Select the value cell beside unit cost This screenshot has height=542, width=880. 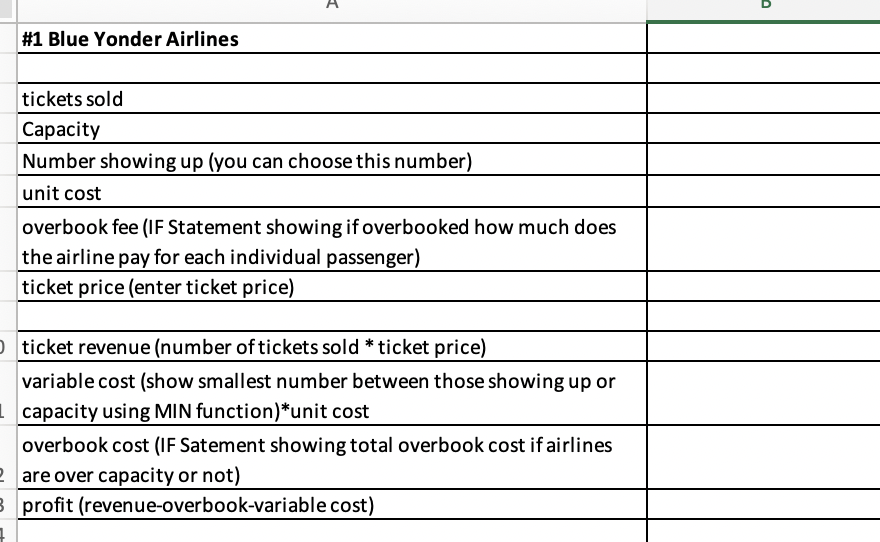point(764,192)
